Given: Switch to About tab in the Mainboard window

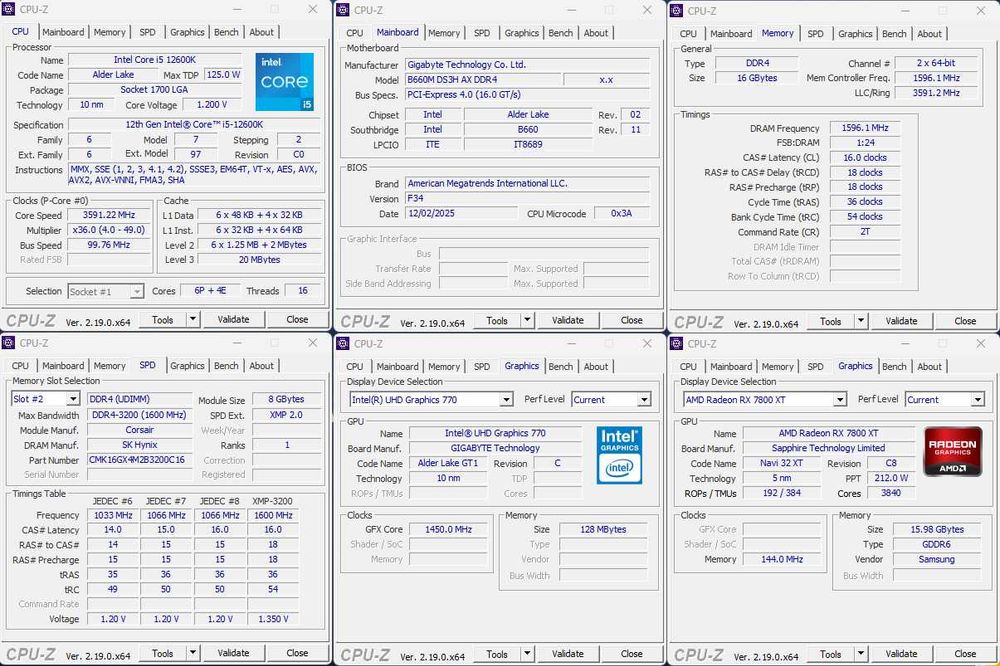Looking at the screenshot, I should (x=596, y=33).
